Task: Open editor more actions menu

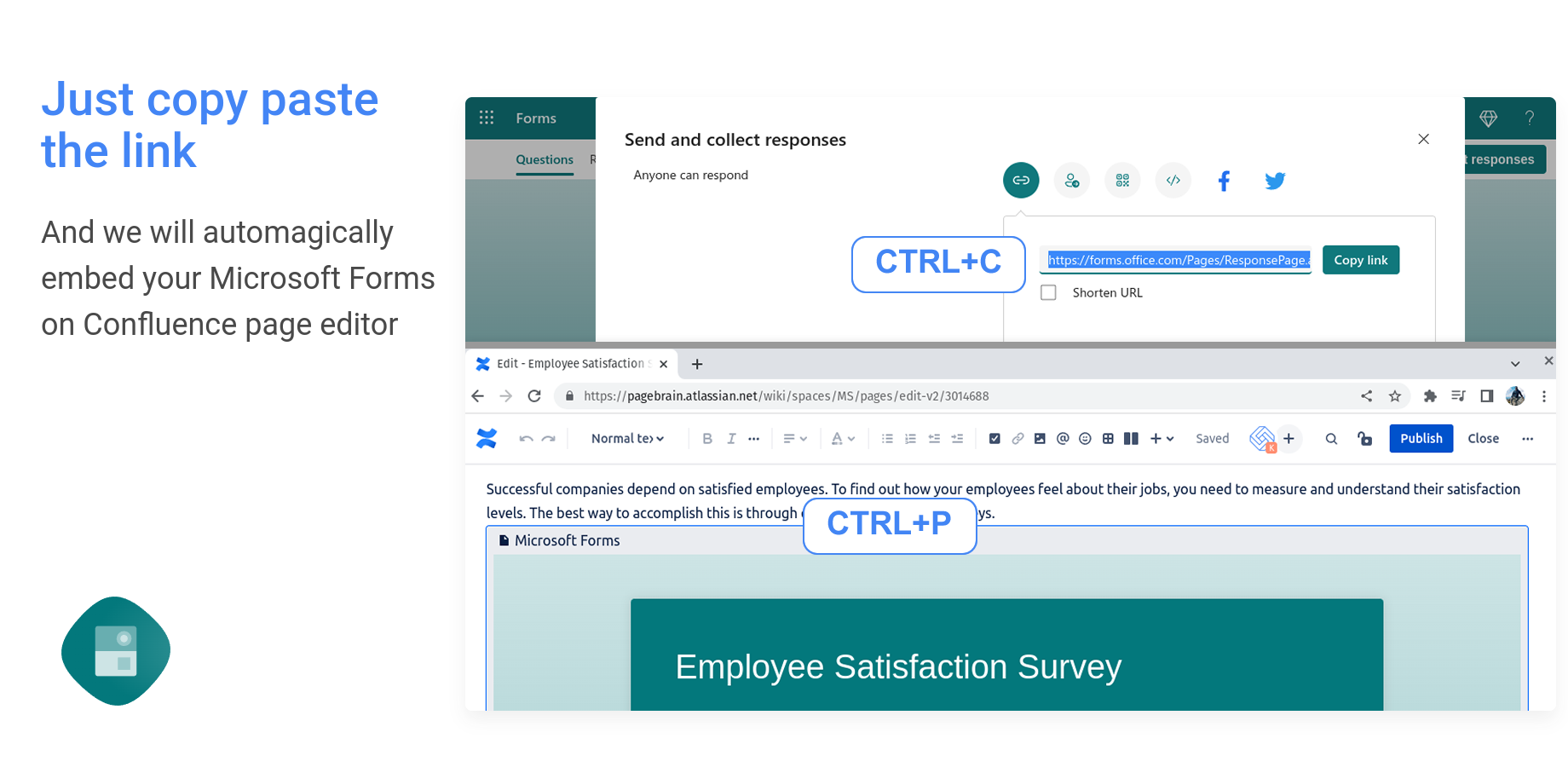Action: [1527, 439]
